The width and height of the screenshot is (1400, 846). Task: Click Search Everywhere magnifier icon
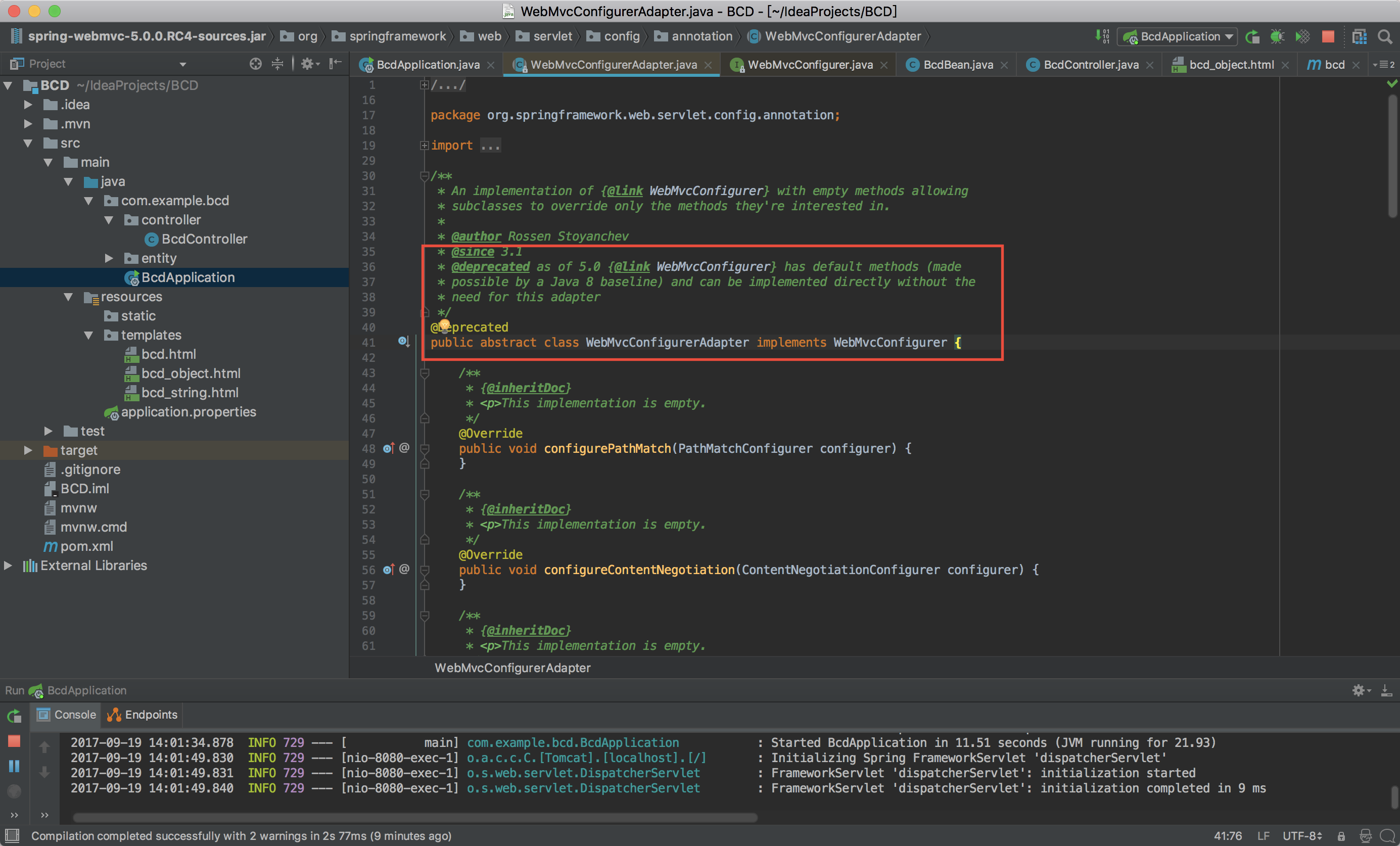(1385, 37)
